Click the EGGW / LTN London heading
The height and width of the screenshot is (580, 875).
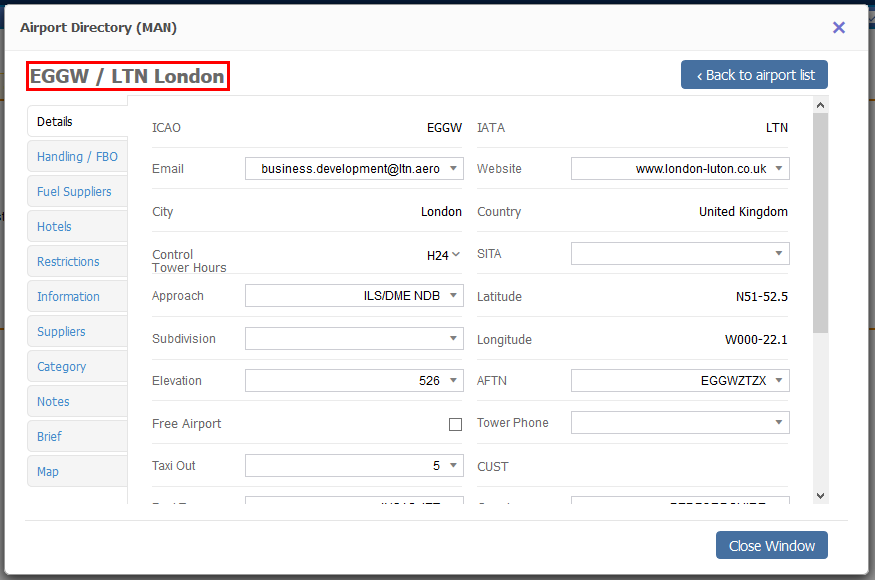pos(127,76)
